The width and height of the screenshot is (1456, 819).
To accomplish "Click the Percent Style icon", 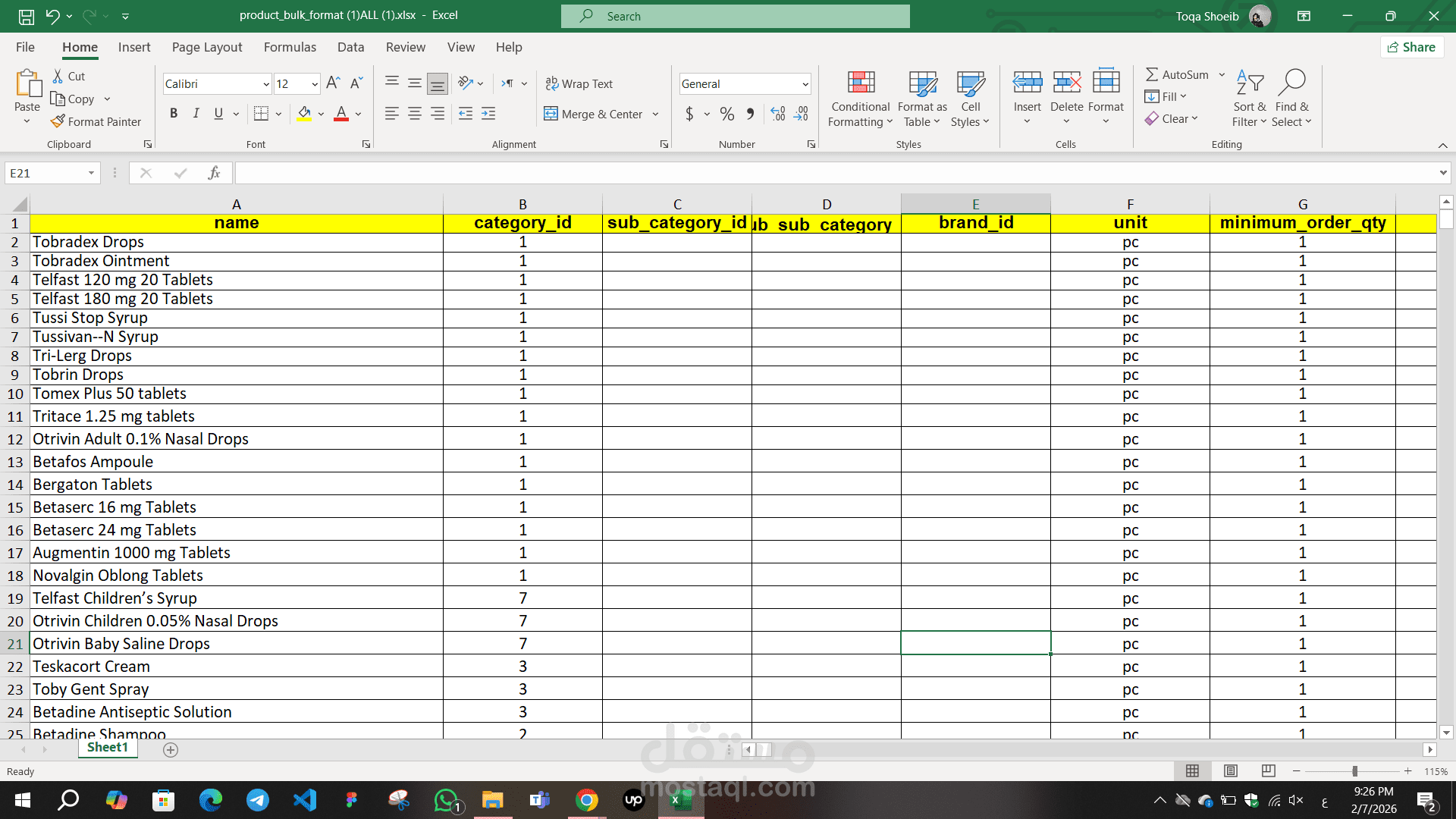I will [x=726, y=114].
